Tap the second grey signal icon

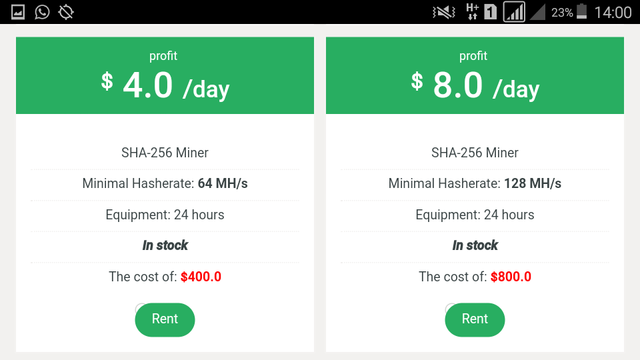[x=538, y=12]
